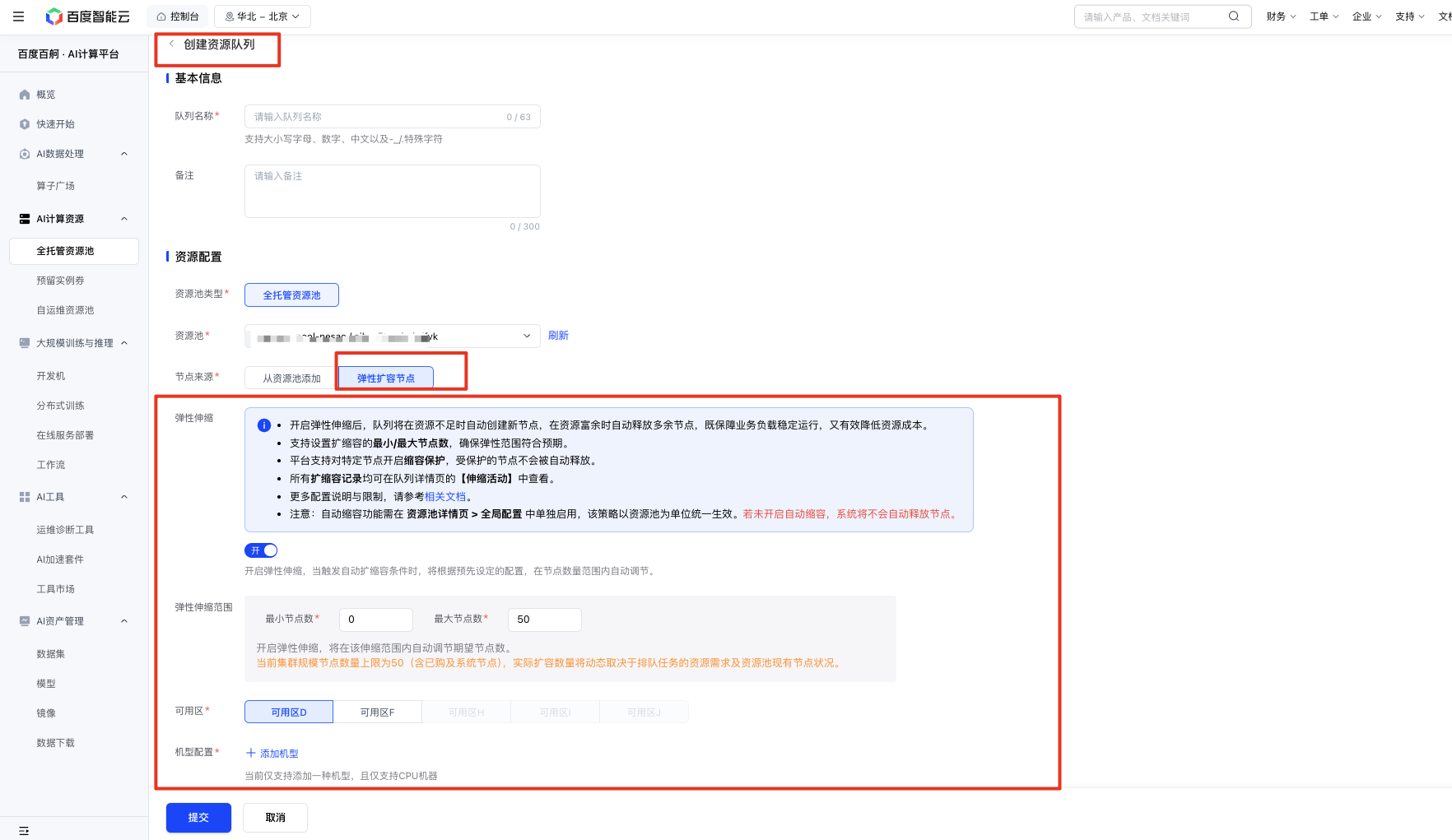This screenshot has width=1452, height=840.
Task: Focus the 队列名称 input field
Action: click(392, 117)
